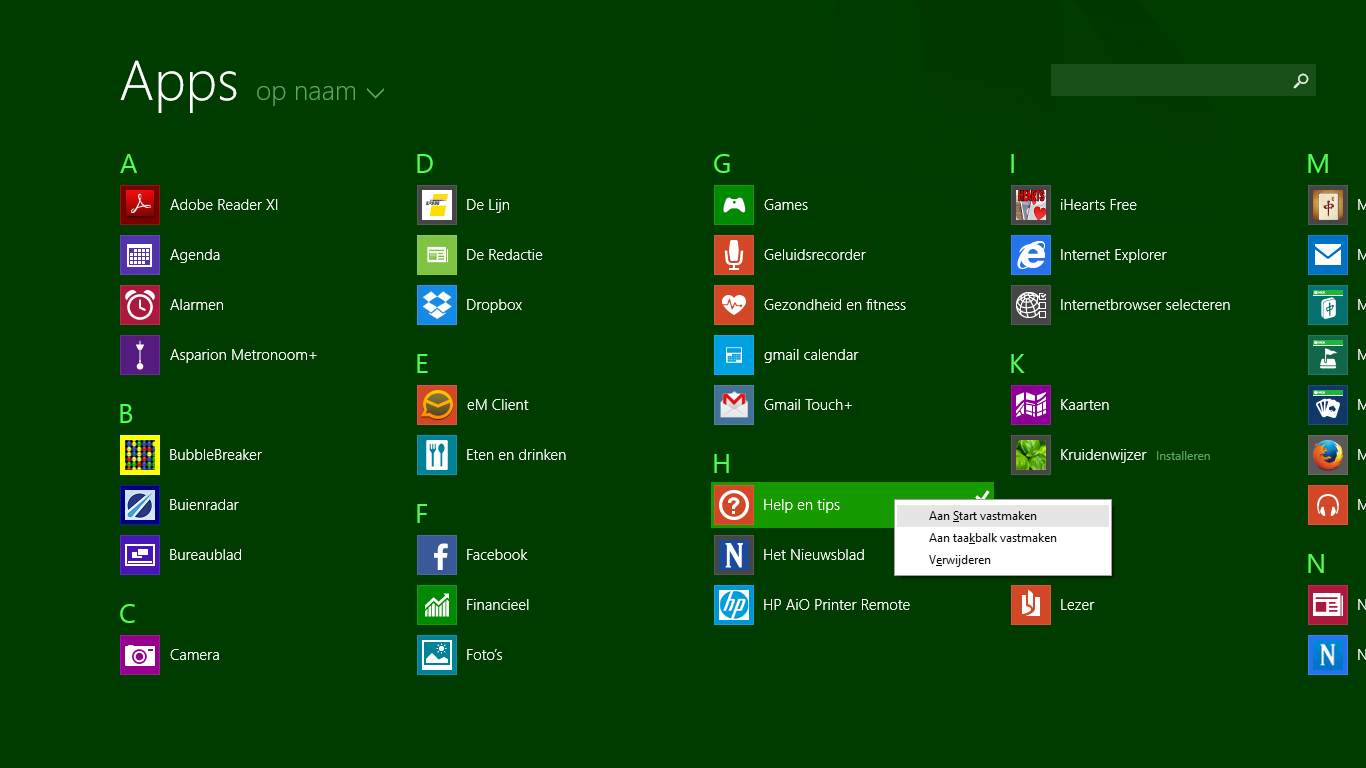Click the Kruidenwijzer app icon
The width and height of the screenshot is (1366, 768).
tap(1031, 455)
